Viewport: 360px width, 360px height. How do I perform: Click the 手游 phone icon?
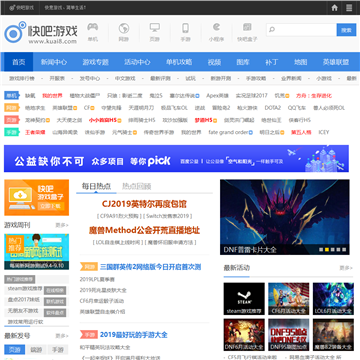185,28
